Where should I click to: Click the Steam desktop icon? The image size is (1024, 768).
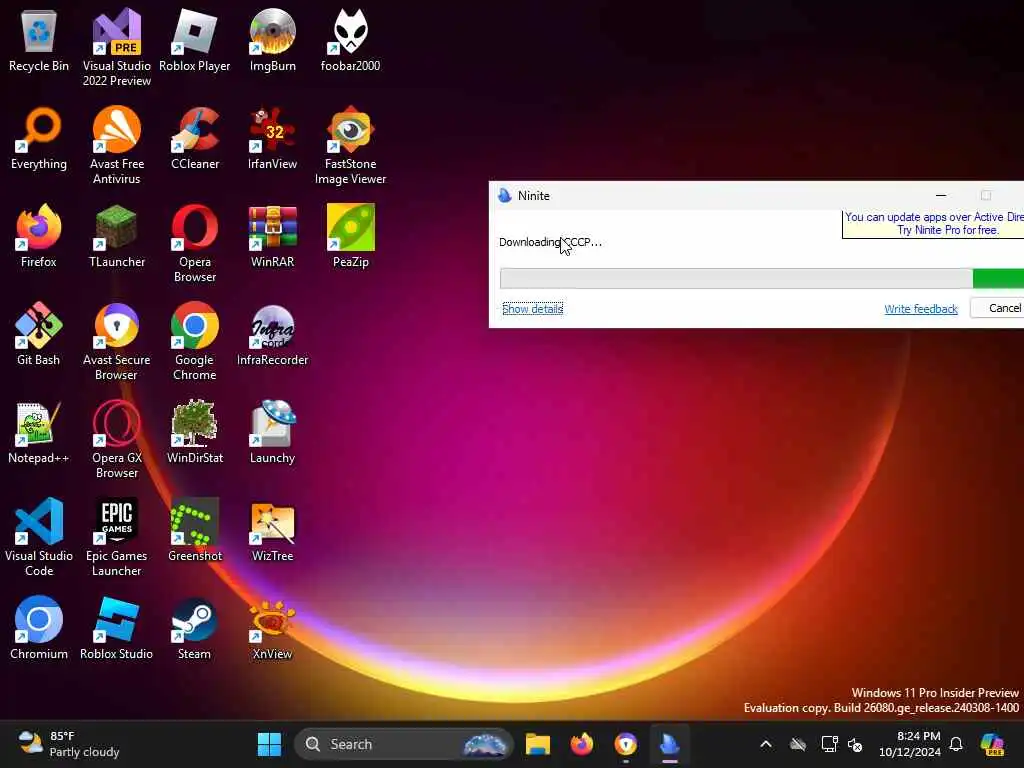click(x=195, y=628)
